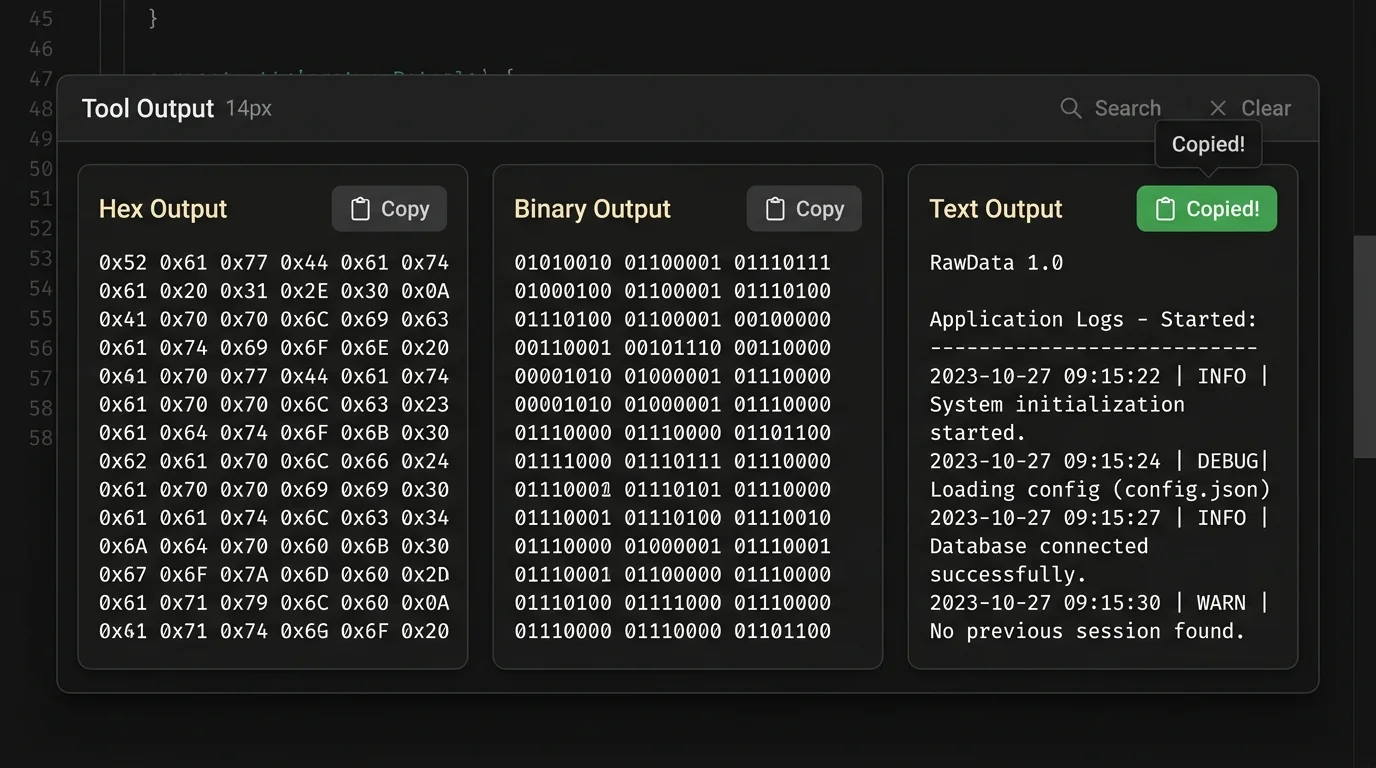Select the Binary Output section header

pos(592,209)
